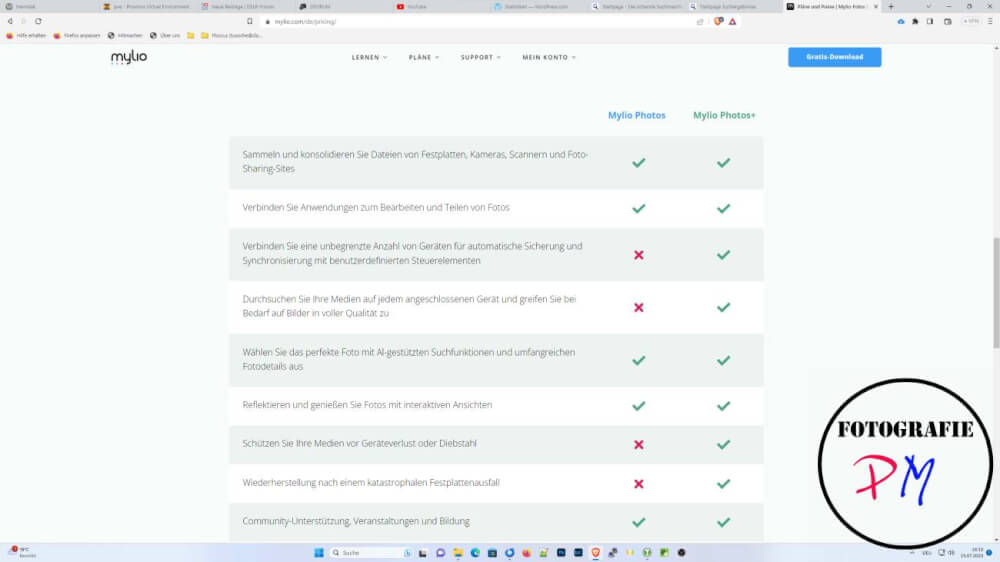Click the Mylio Photos+ column heading
1000x562 pixels.
click(x=724, y=115)
